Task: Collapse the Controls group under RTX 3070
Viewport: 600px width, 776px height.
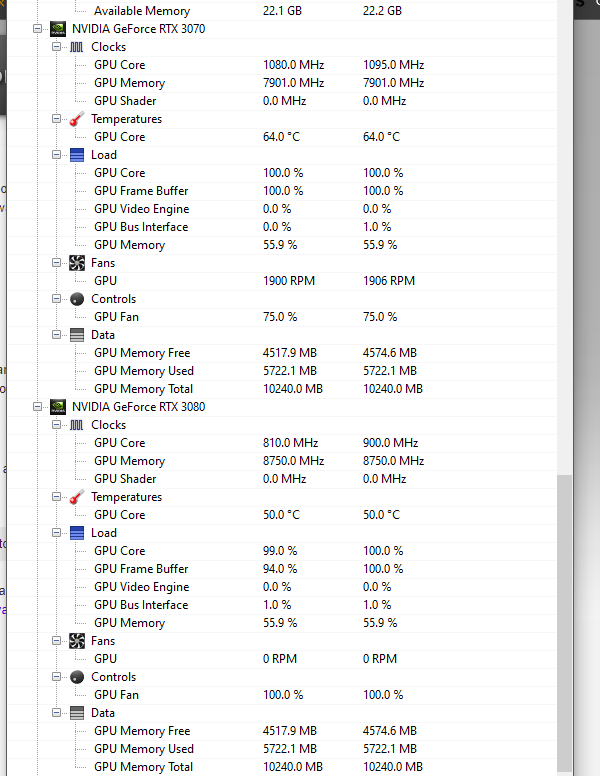Action: pos(56,299)
